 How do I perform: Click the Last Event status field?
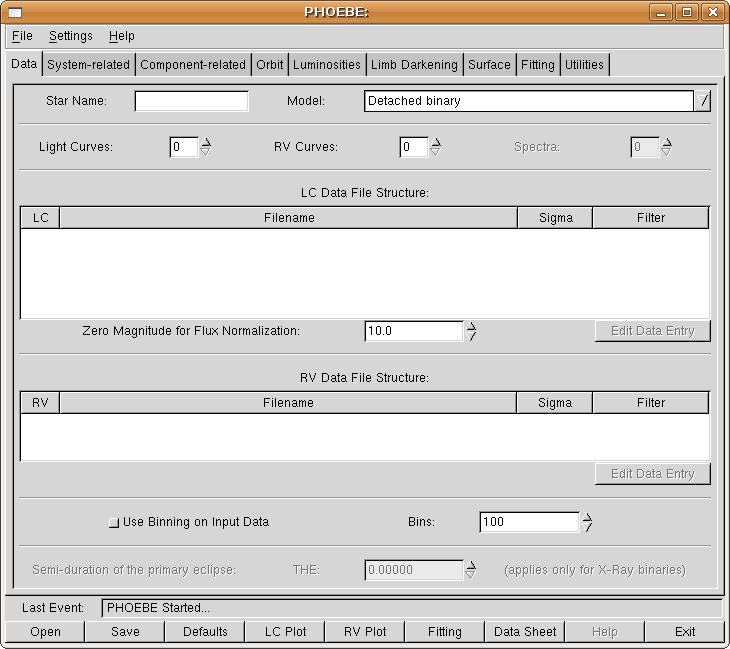(412, 608)
